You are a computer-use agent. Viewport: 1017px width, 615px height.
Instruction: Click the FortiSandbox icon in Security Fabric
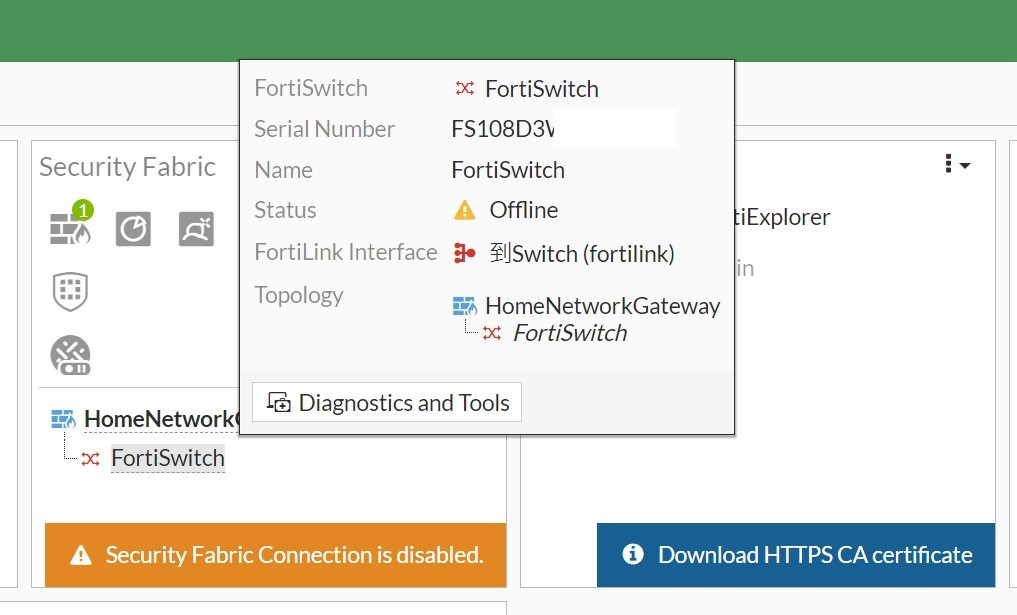[x=196, y=229]
